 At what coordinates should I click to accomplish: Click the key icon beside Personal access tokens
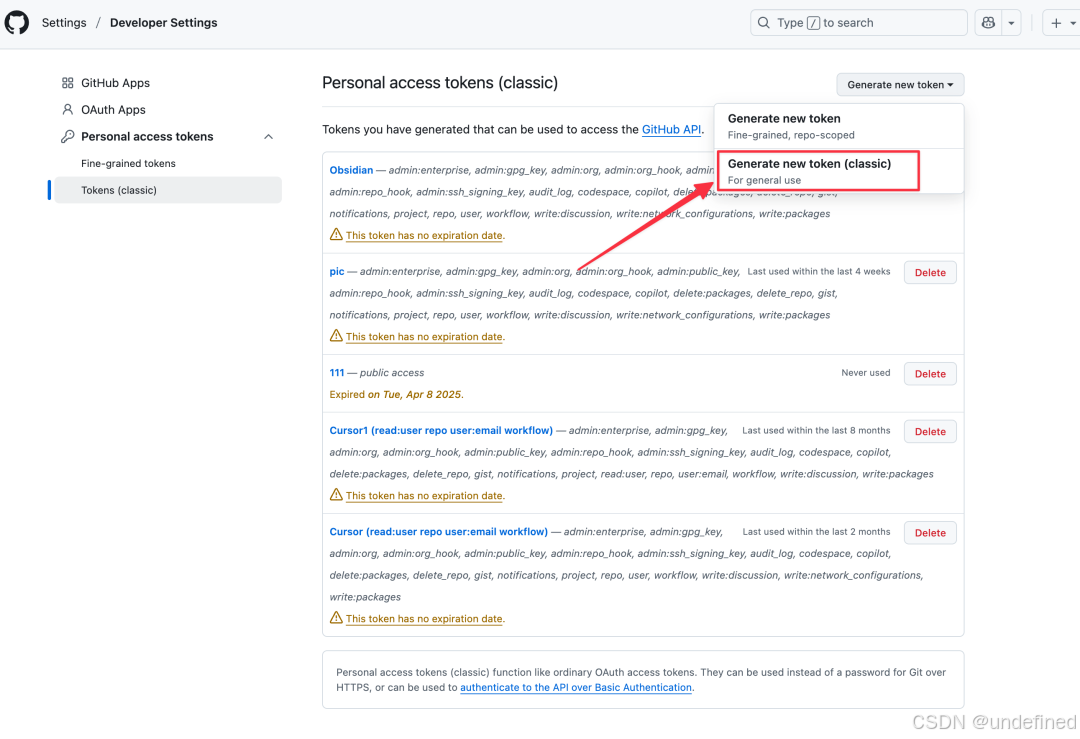[68, 136]
